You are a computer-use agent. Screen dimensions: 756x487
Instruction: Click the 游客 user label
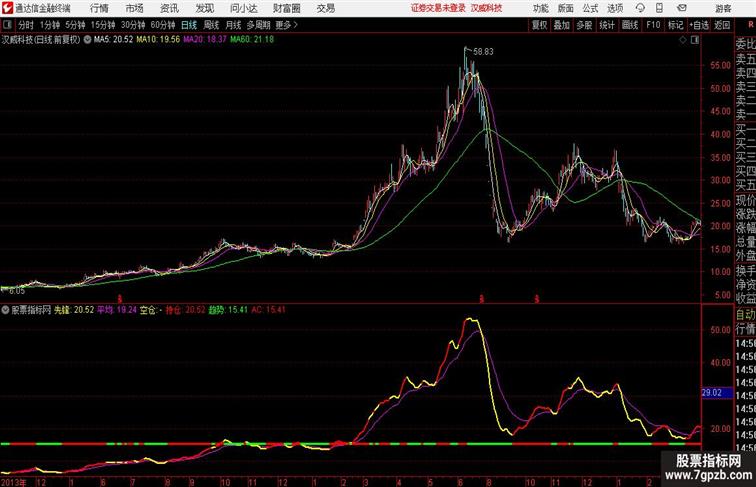pos(723,8)
